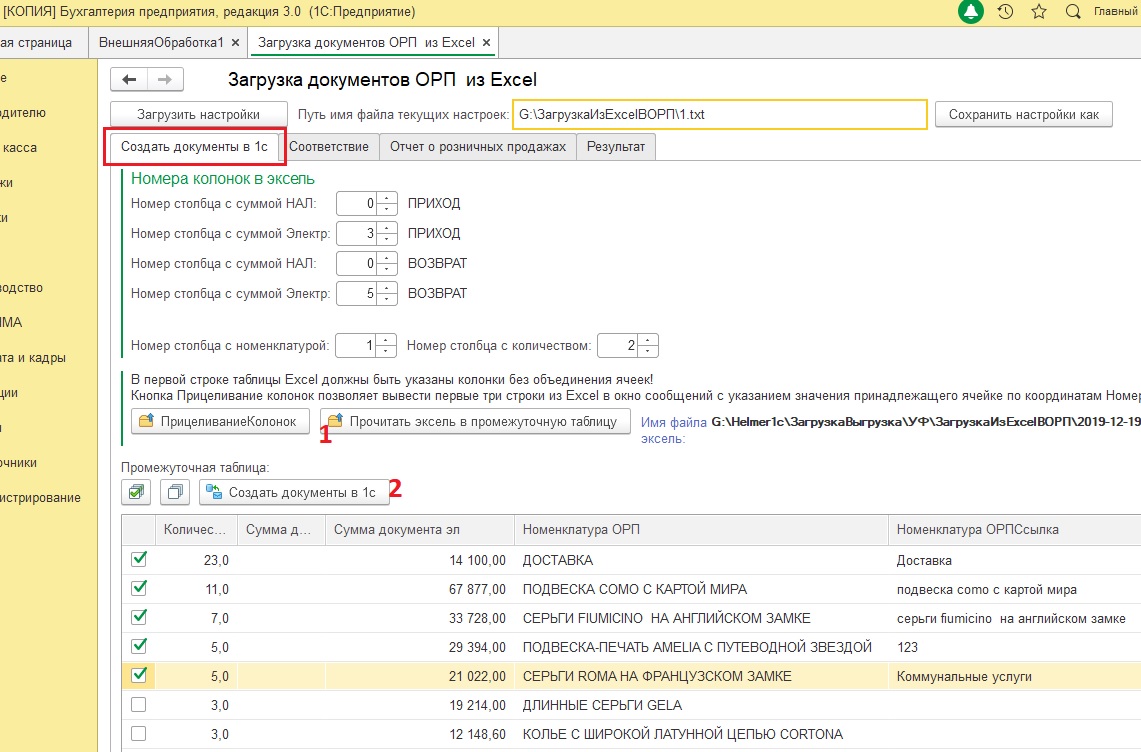This screenshot has width=1141, height=752.
Task: Click the back navigation arrow
Action: (x=129, y=80)
